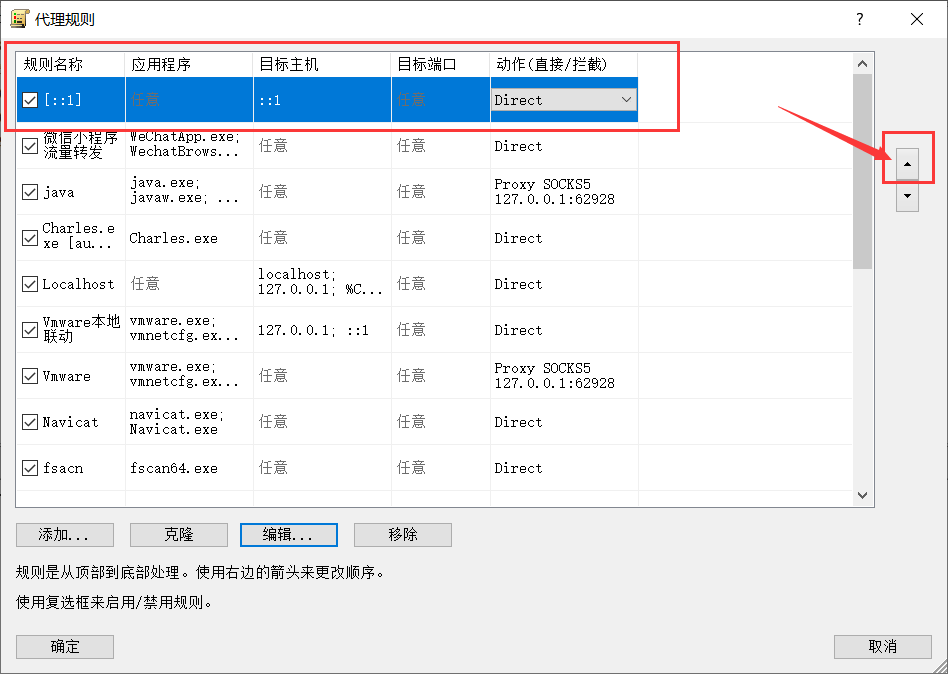Click the vertical scrollbar thumb
948x674 pixels.
click(x=863, y=170)
